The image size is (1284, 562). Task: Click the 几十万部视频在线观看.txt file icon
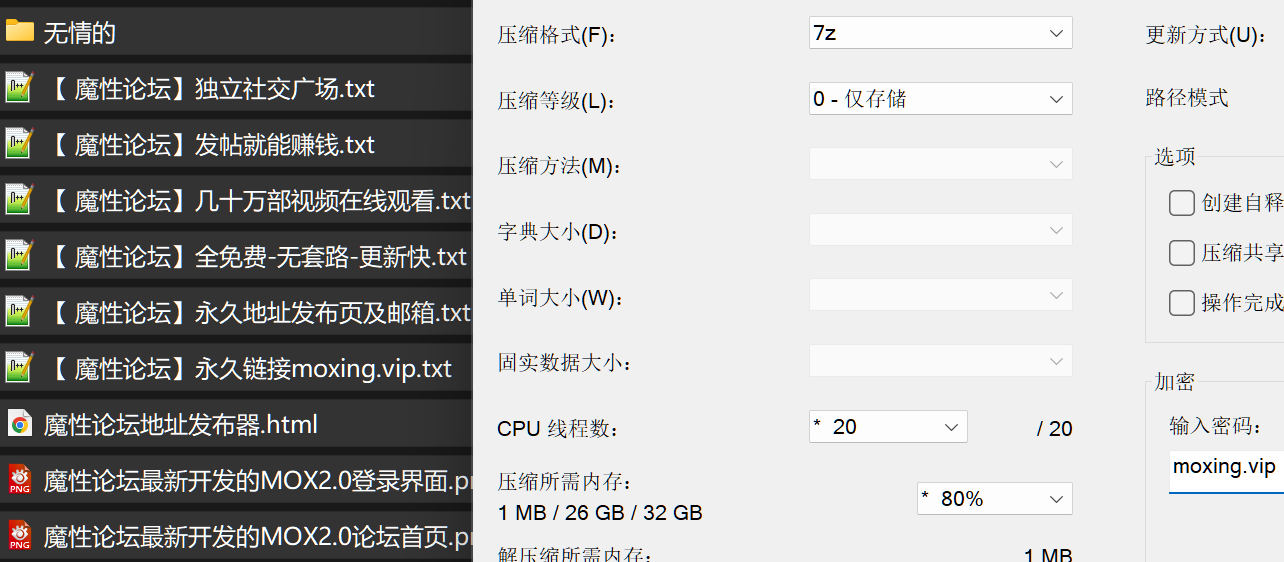tap(19, 200)
